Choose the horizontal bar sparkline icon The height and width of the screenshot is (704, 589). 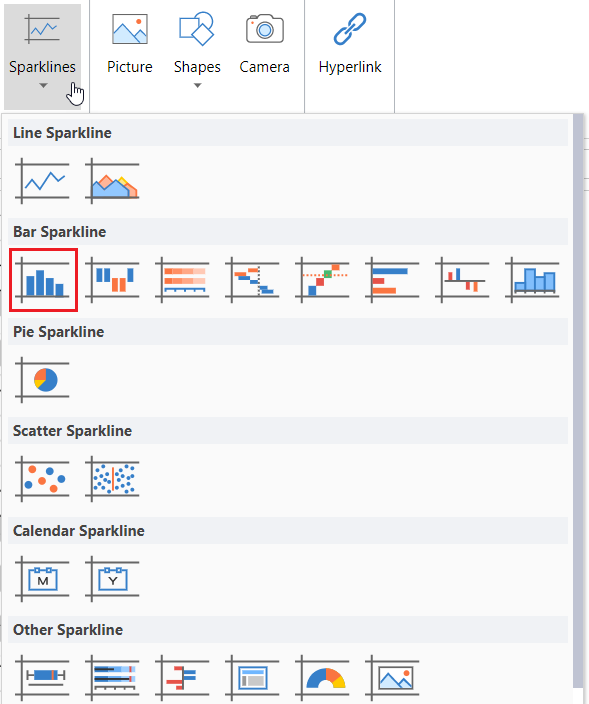[392, 280]
